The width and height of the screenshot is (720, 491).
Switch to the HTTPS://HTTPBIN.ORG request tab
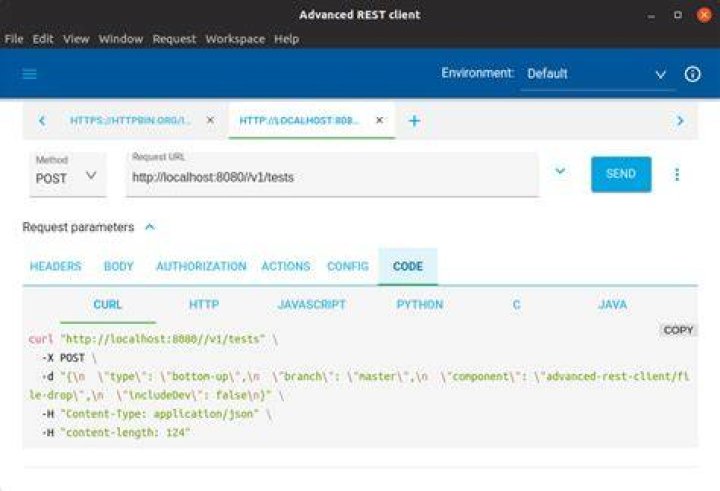coord(130,120)
